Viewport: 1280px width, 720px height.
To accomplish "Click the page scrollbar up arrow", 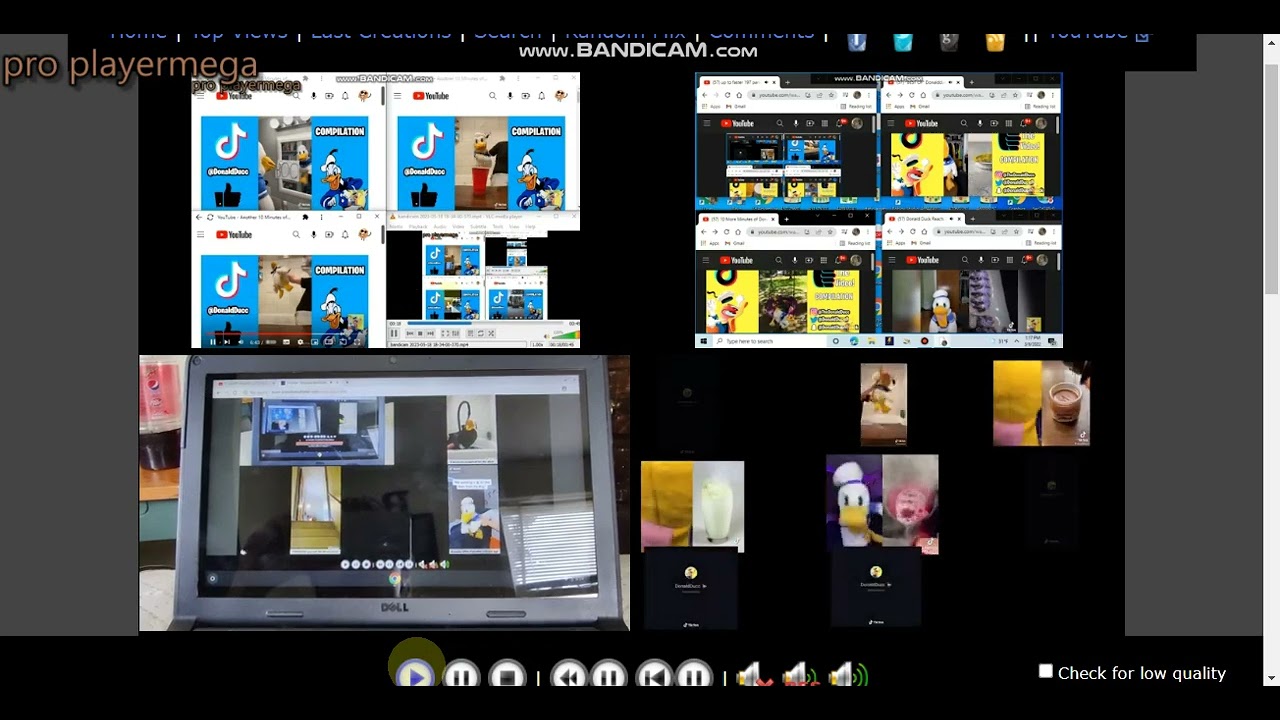I will point(1271,43).
